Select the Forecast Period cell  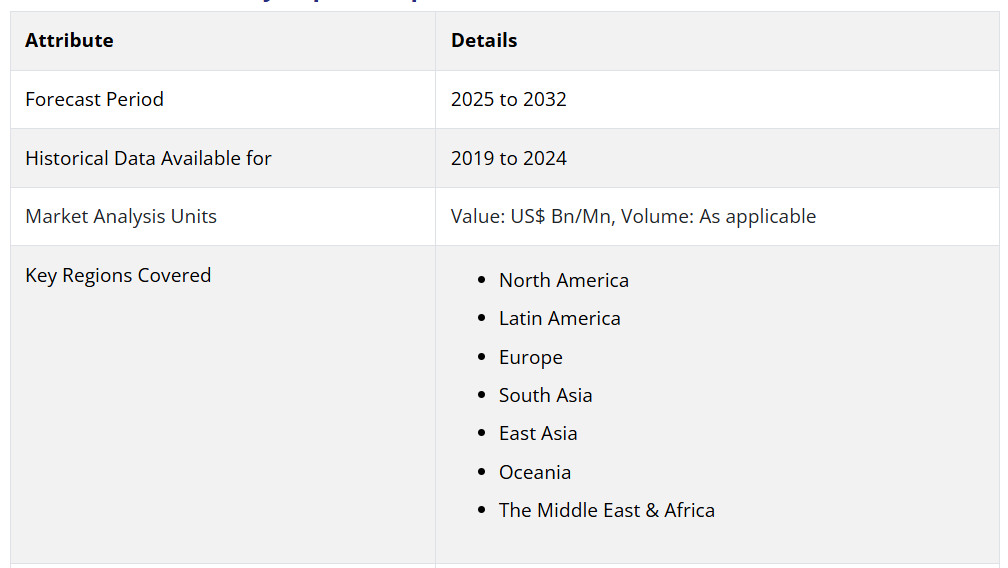point(94,99)
